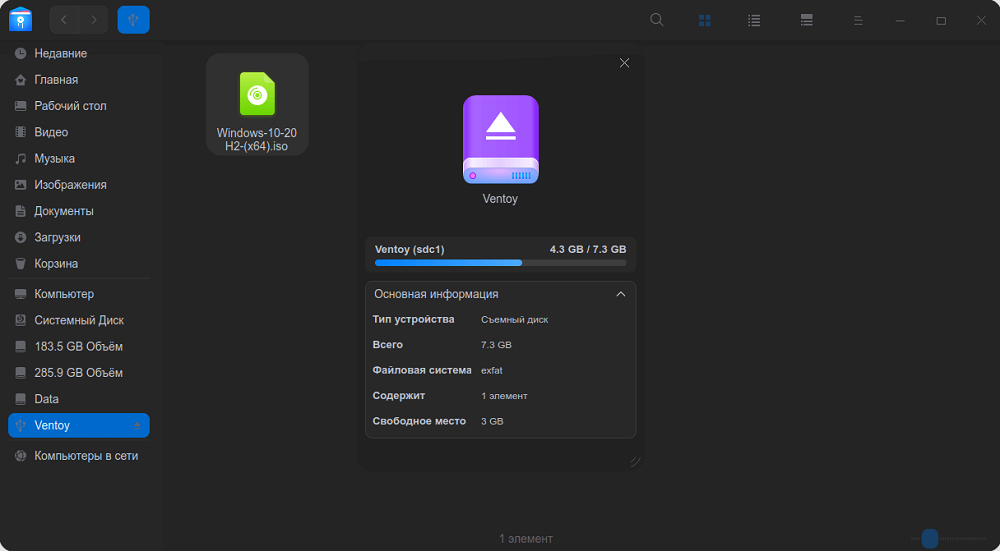This screenshot has width=1000, height=551.
Task: Click the eject icon next to Ventoy
Action: [138, 426]
